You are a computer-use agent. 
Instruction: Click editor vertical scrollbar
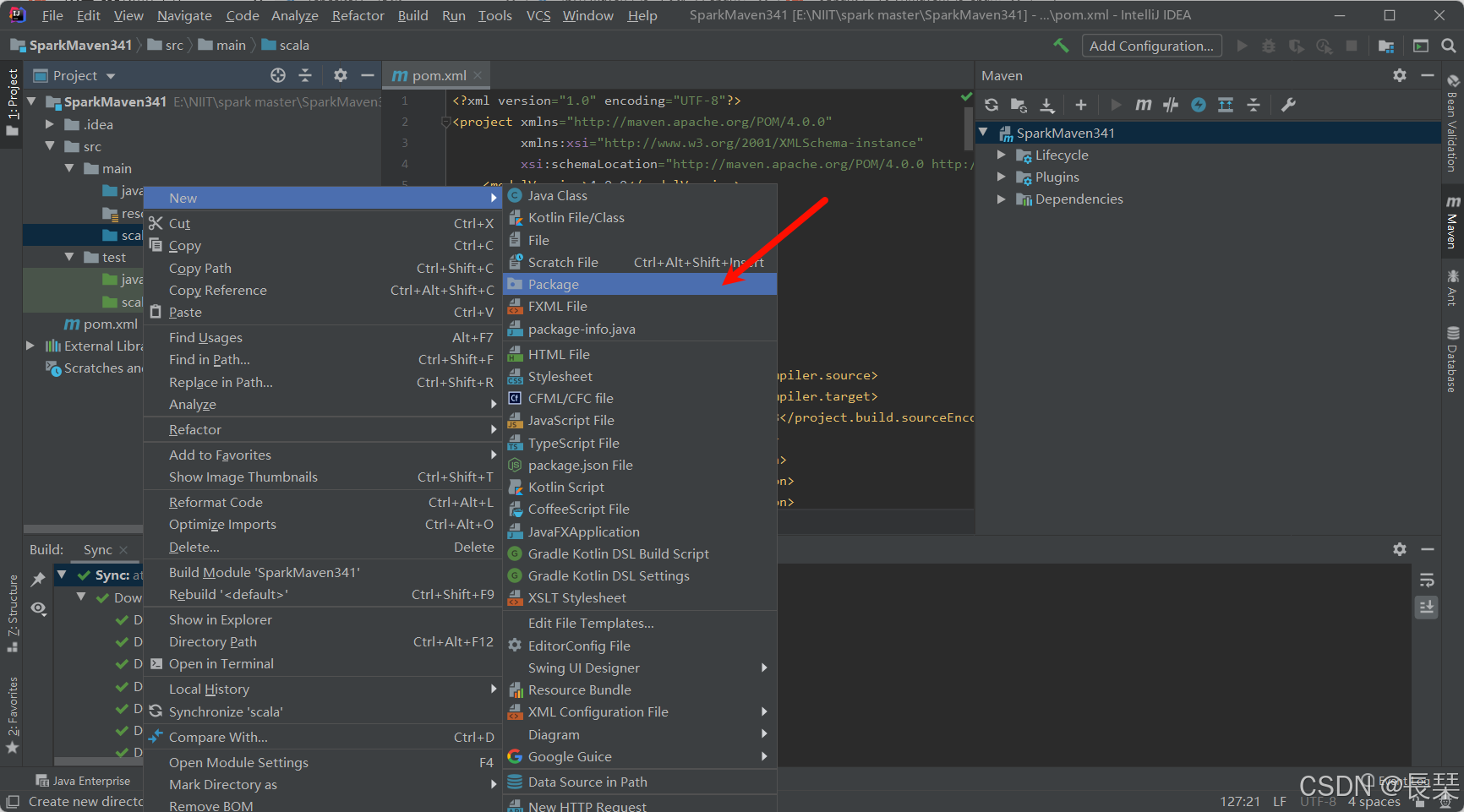[968, 129]
